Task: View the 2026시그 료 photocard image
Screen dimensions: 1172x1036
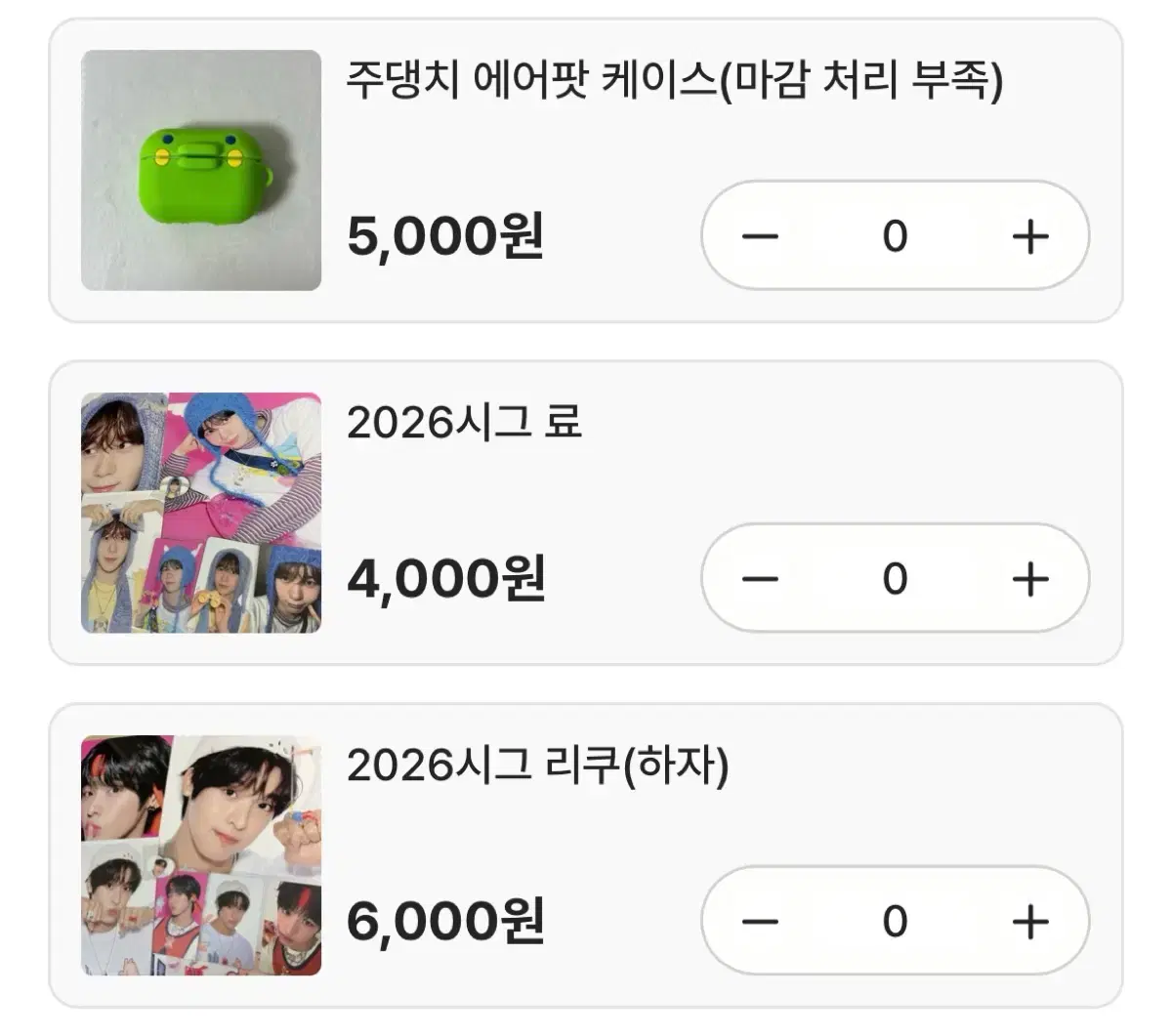Action: click(201, 513)
